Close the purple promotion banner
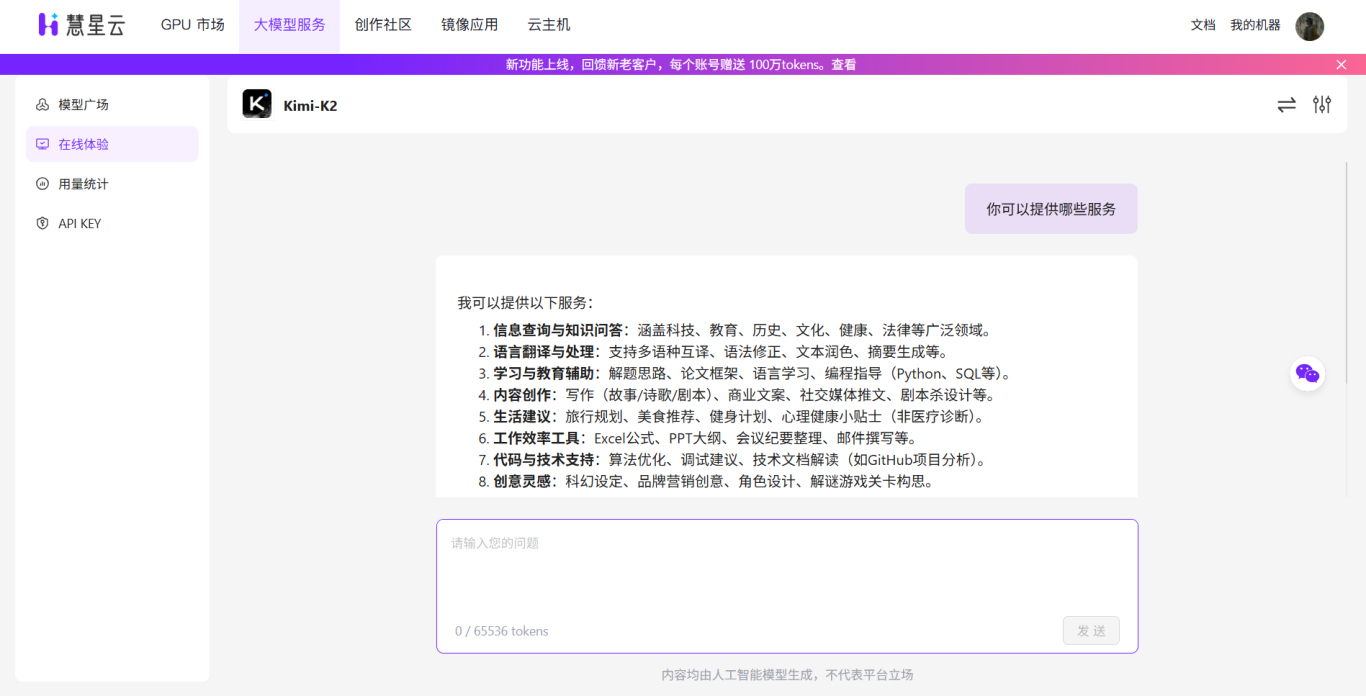 coord(1341,64)
